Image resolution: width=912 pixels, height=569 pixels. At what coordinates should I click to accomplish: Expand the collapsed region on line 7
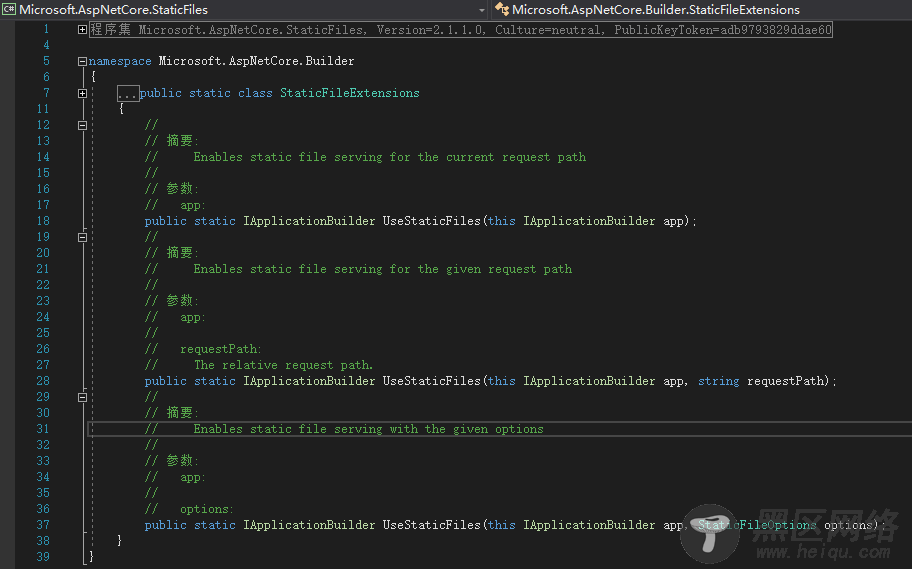click(83, 93)
